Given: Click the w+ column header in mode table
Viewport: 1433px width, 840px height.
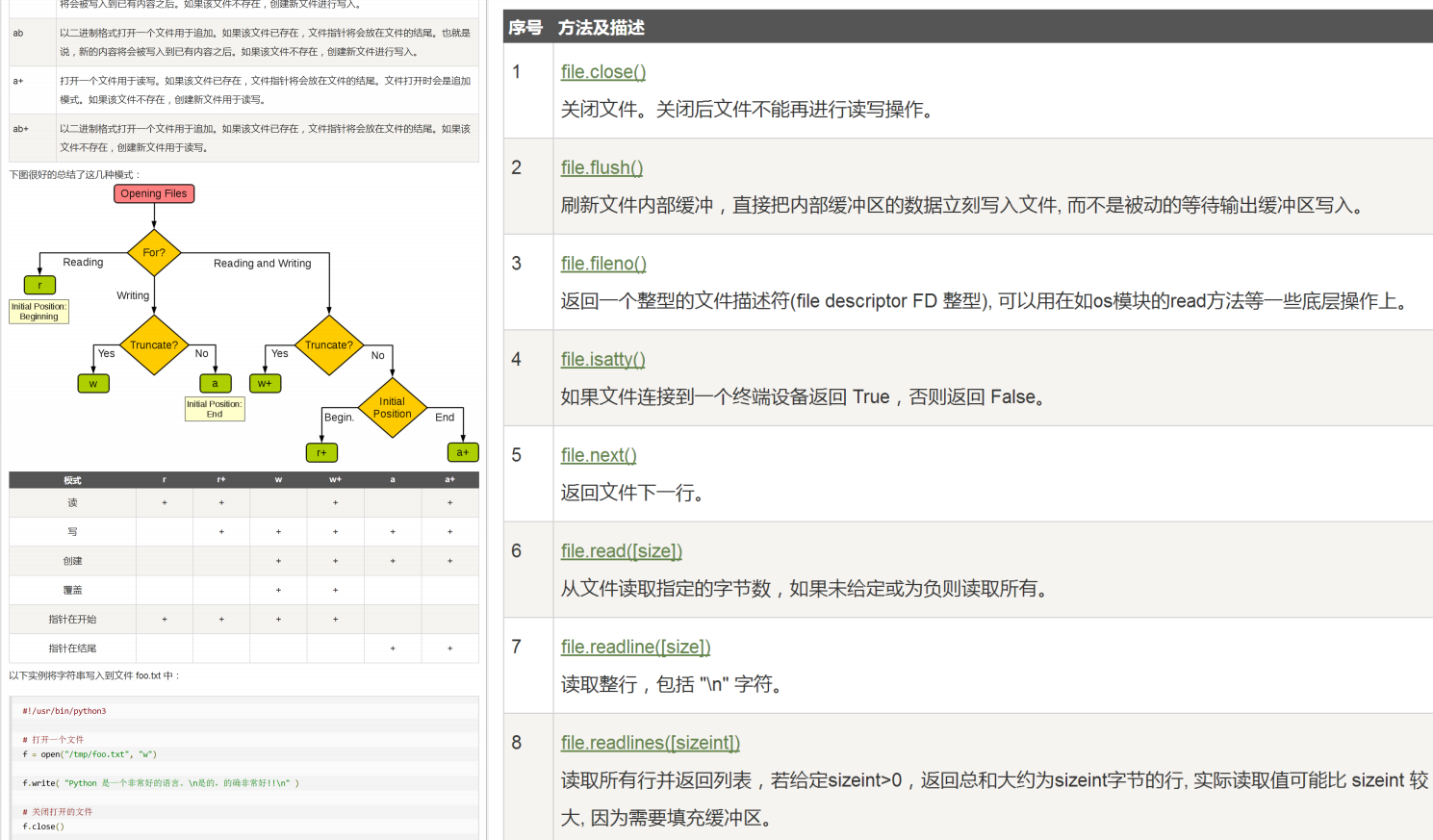Looking at the screenshot, I should 335,480.
